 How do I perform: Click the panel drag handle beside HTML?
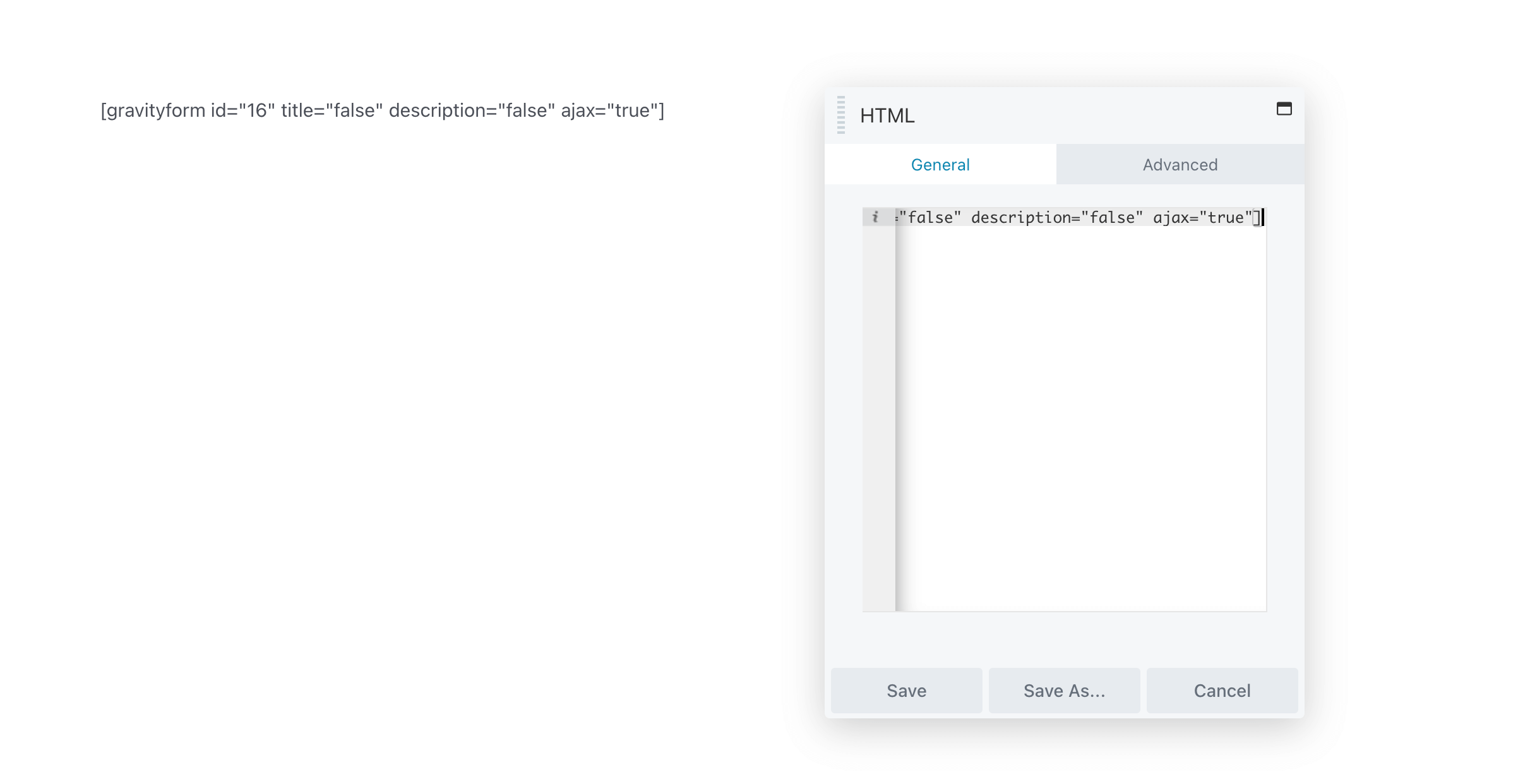[x=840, y=115]
